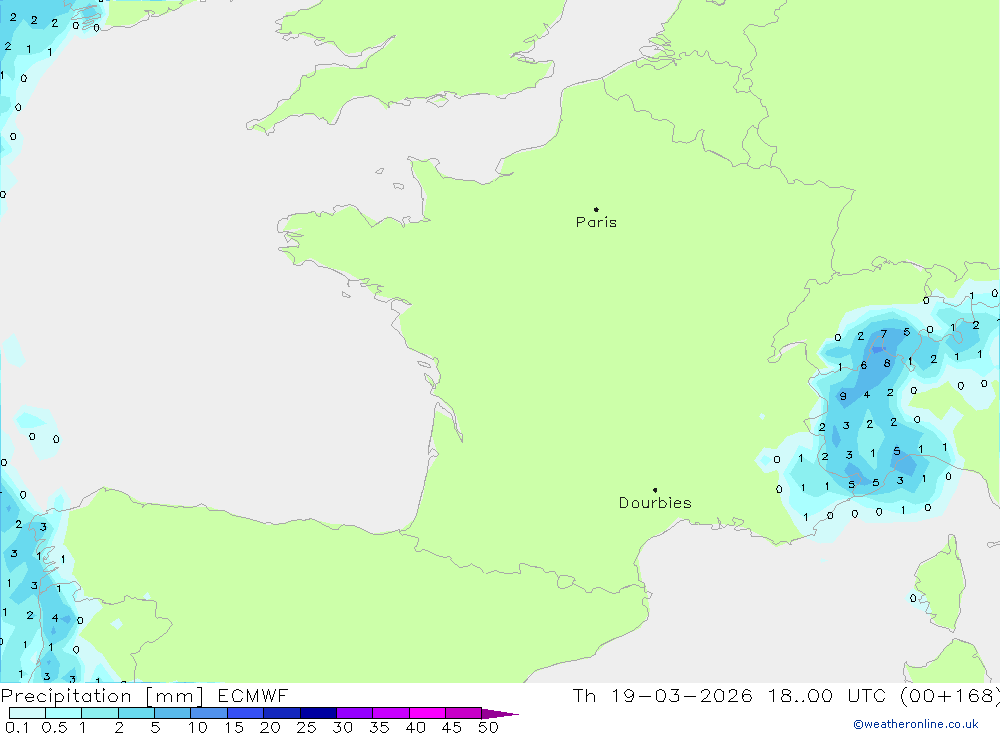Click the precipitation value 9 over the Alps
This screenshot has height=733, width=1000.
click(x=843, y=396)
